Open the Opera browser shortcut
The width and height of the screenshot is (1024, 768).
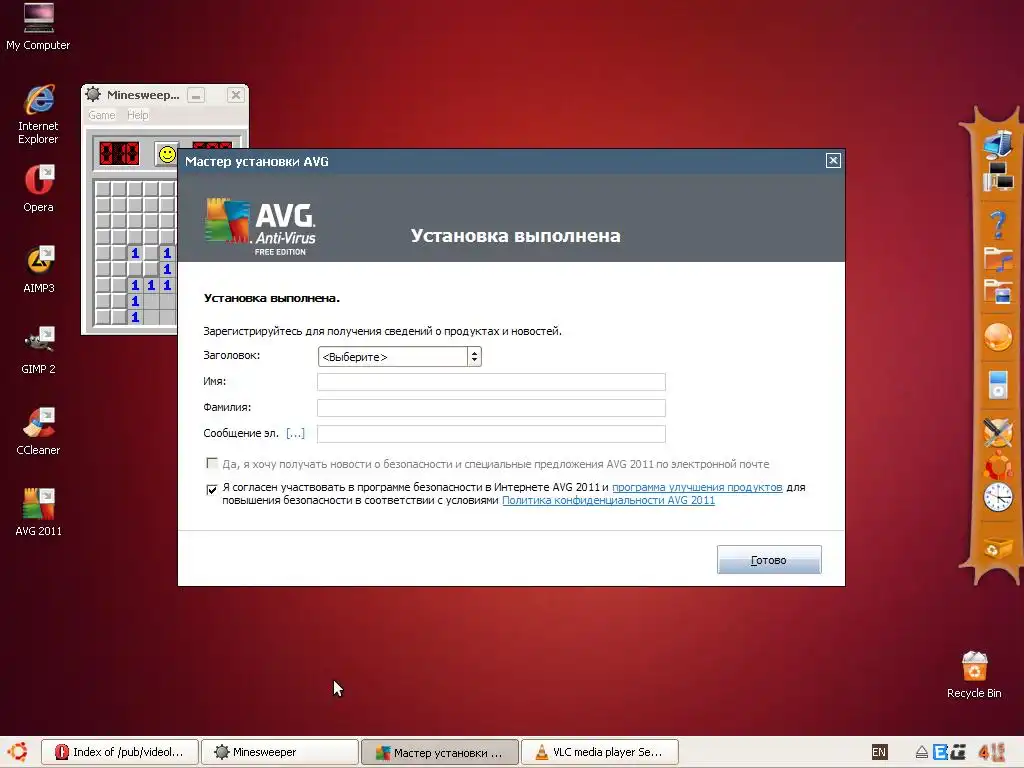tap(39, 189)
